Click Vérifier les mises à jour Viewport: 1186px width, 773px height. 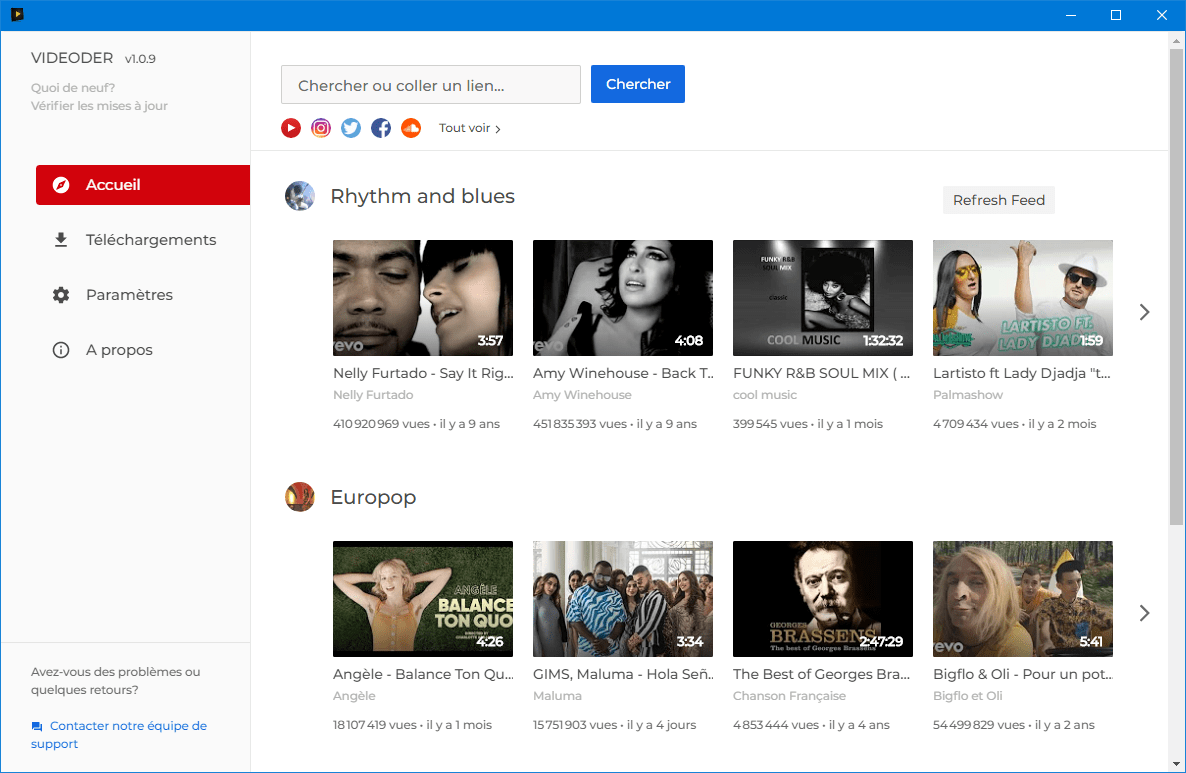point(99,106)
